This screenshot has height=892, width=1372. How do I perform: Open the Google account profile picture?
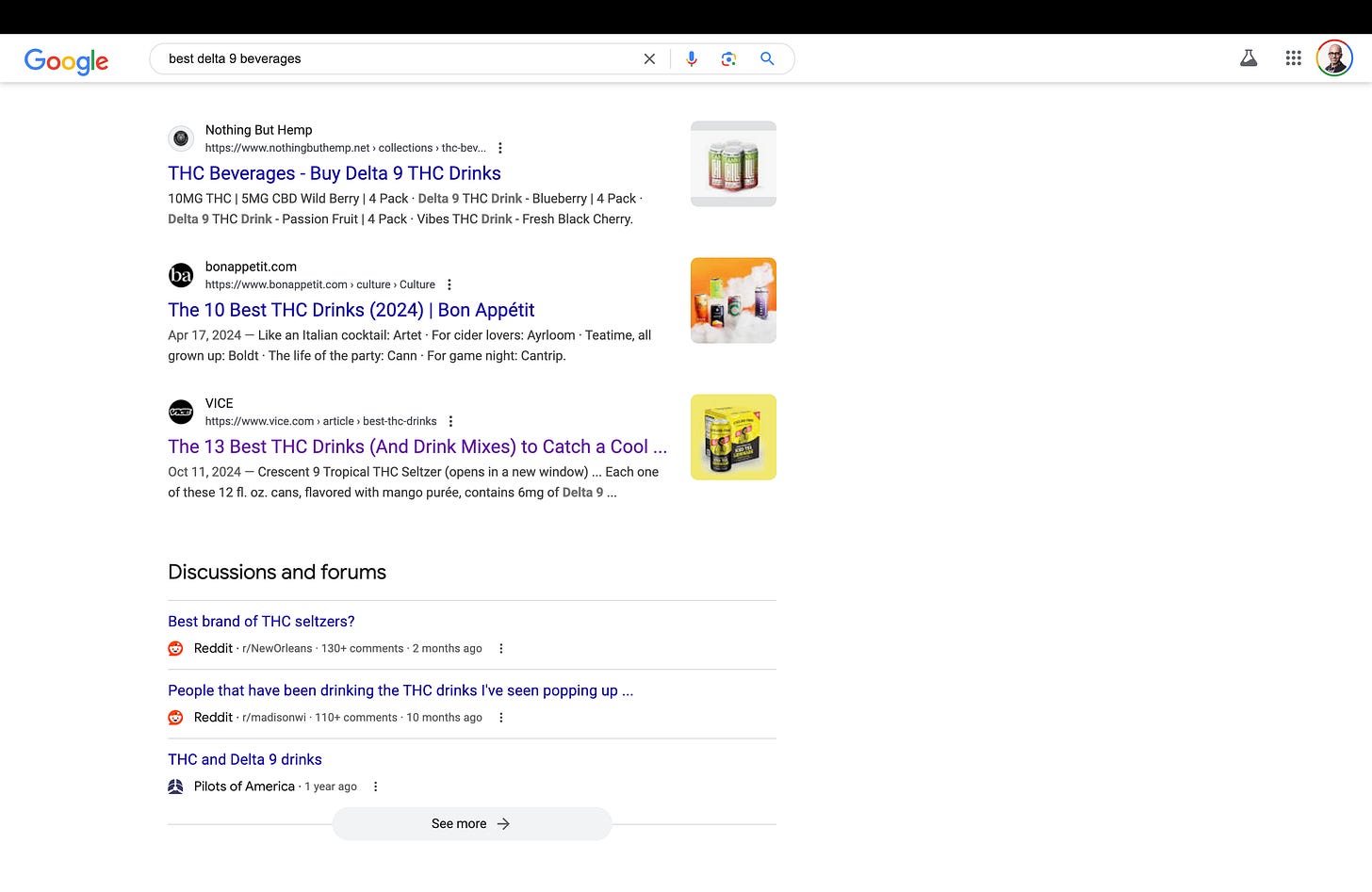coord(1334,58)
